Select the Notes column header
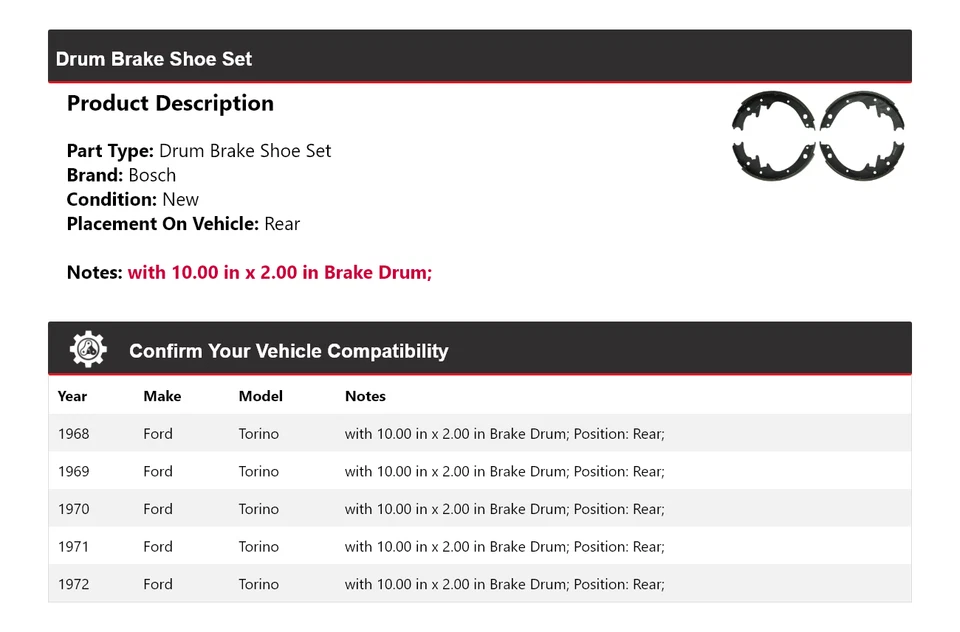Screen dimensions: 960x632 coord(365,396)
